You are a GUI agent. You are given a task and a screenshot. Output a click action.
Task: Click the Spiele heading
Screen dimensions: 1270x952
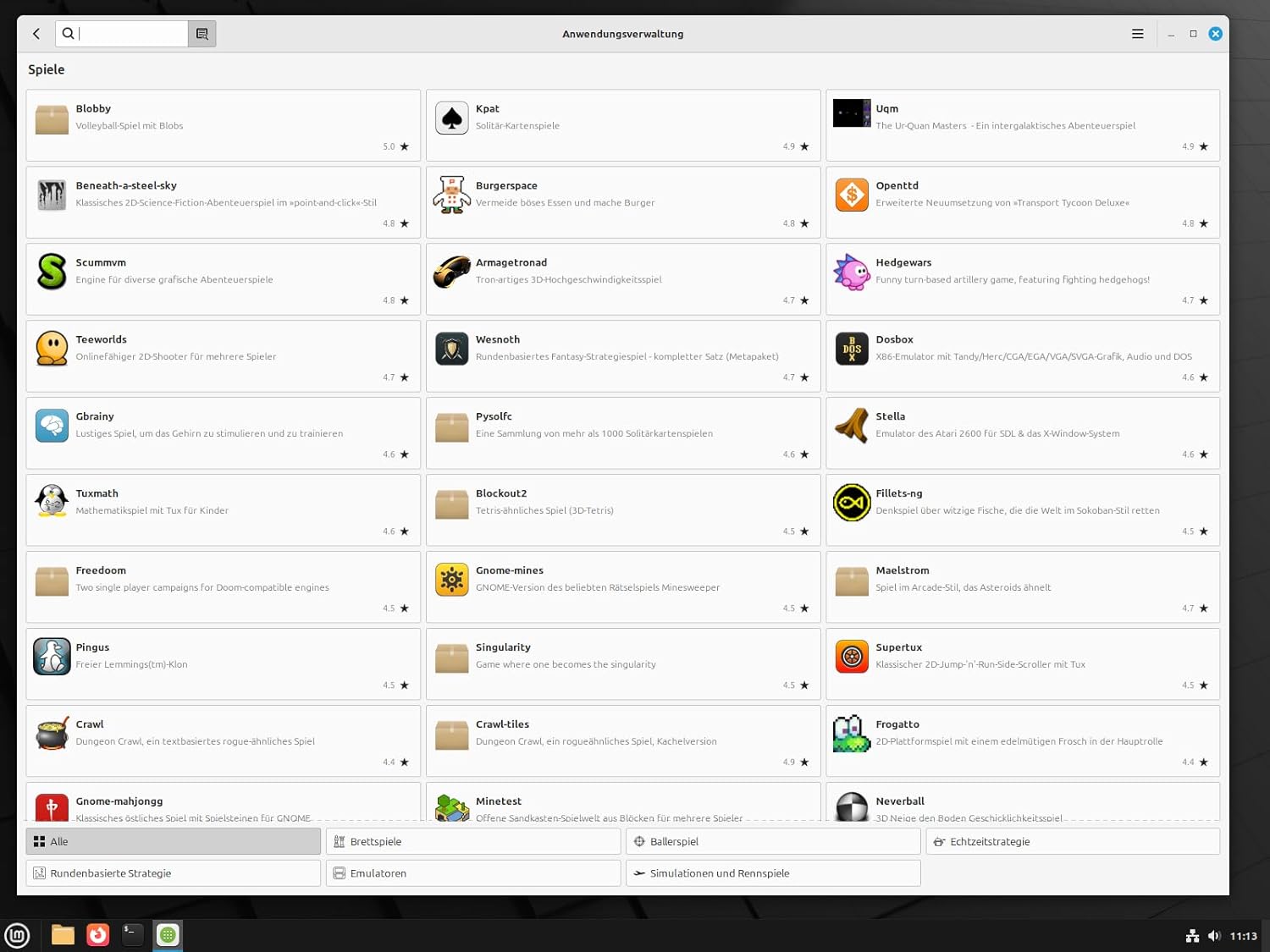point(47,69)
